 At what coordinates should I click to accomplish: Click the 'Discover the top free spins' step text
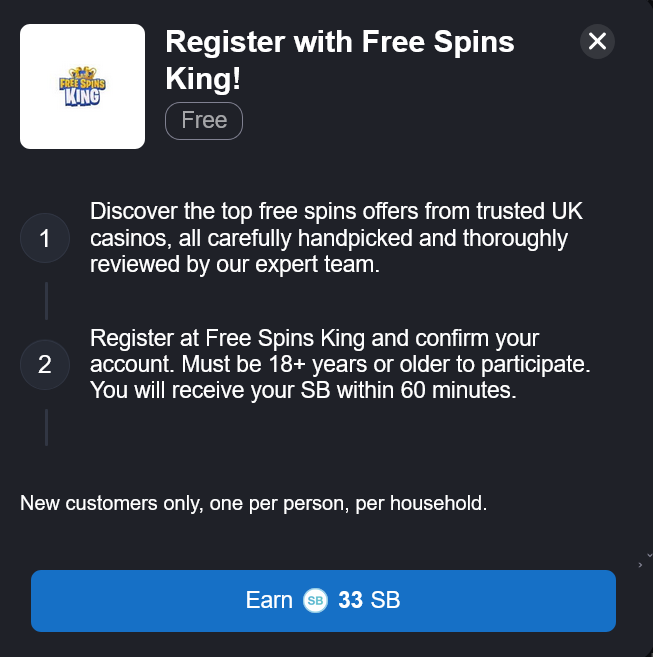(336, 213)
